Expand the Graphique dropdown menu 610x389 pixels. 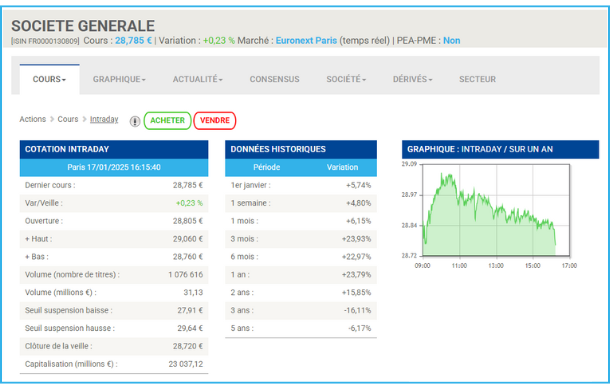pos(119,79)
